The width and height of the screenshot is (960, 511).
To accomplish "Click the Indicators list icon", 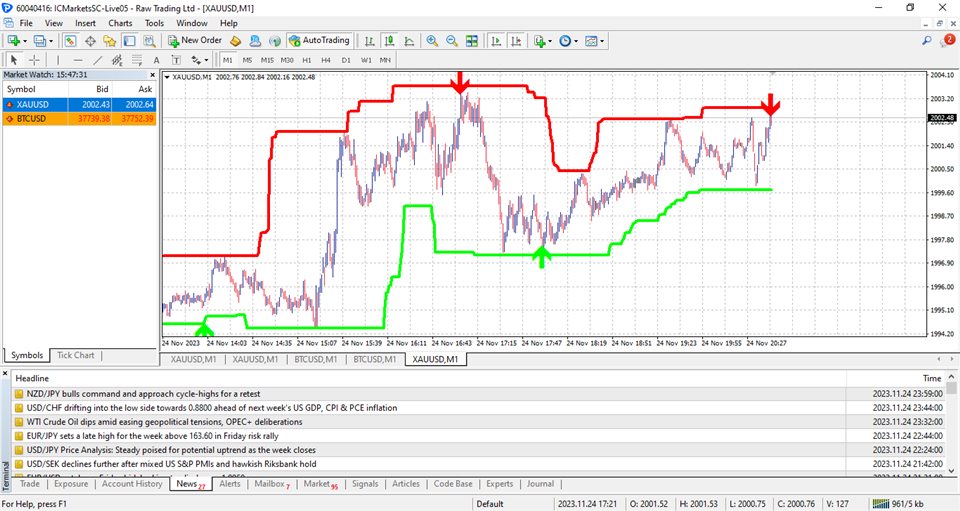I will click(x=539, y=41).
